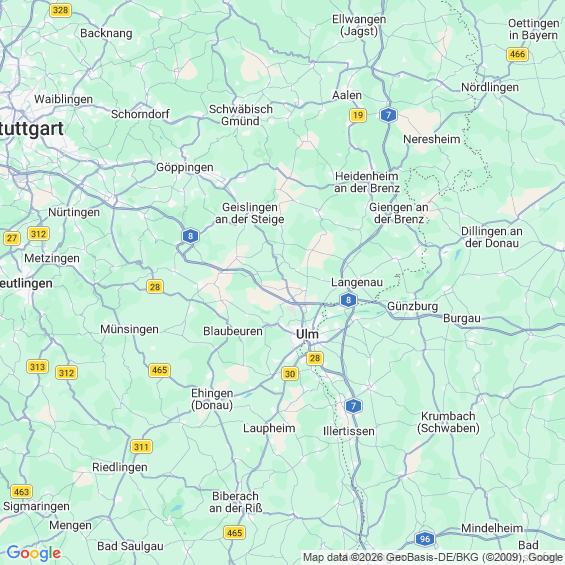Click the A8 motorway shield near Geislingen

(x=190, y=236)
